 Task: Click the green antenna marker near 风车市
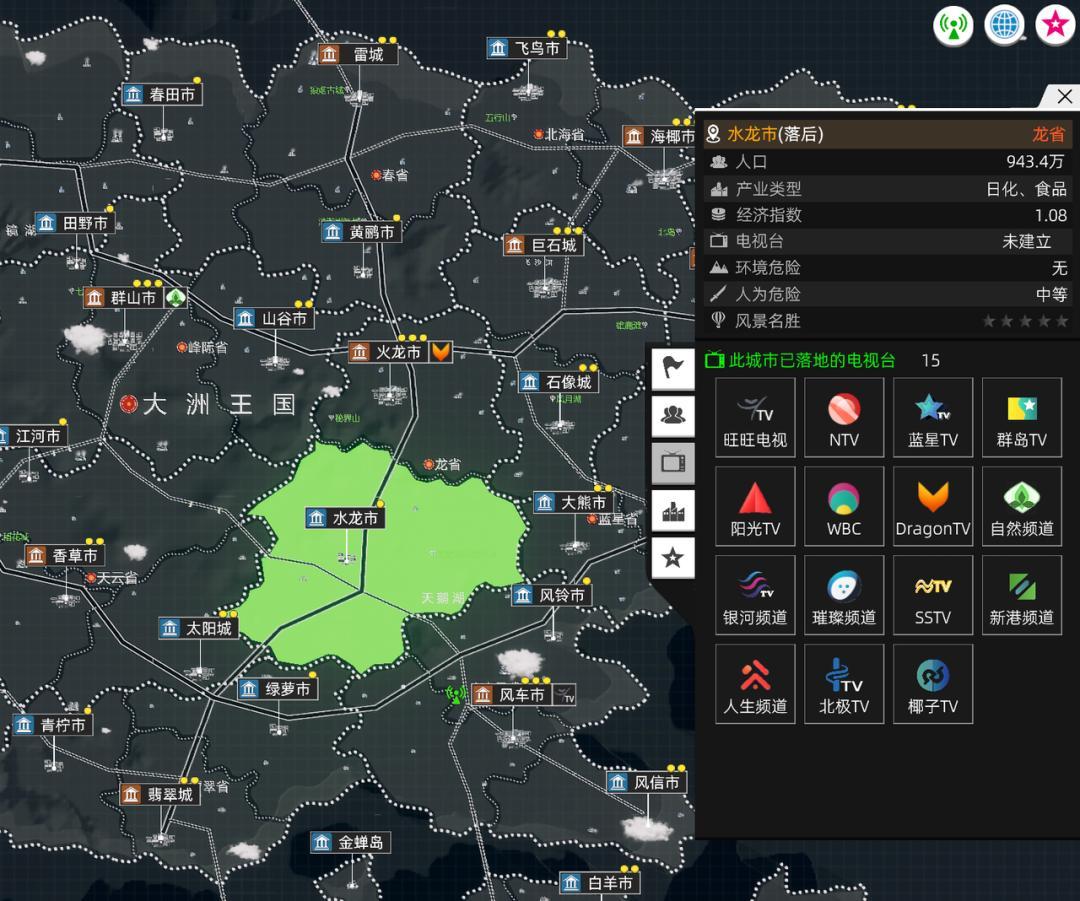(456, 694)
